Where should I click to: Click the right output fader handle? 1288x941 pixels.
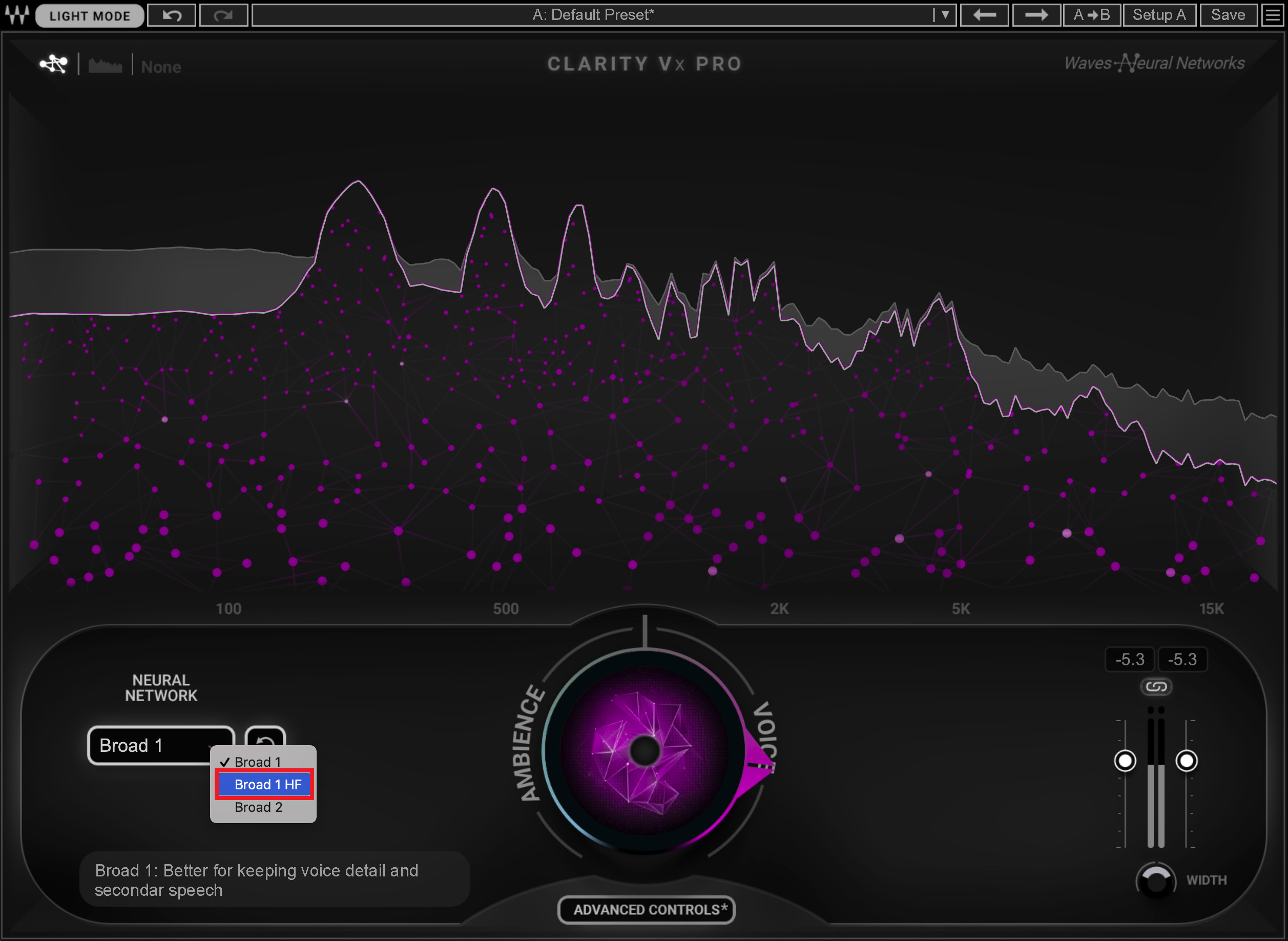click(x=1187, y=761)
